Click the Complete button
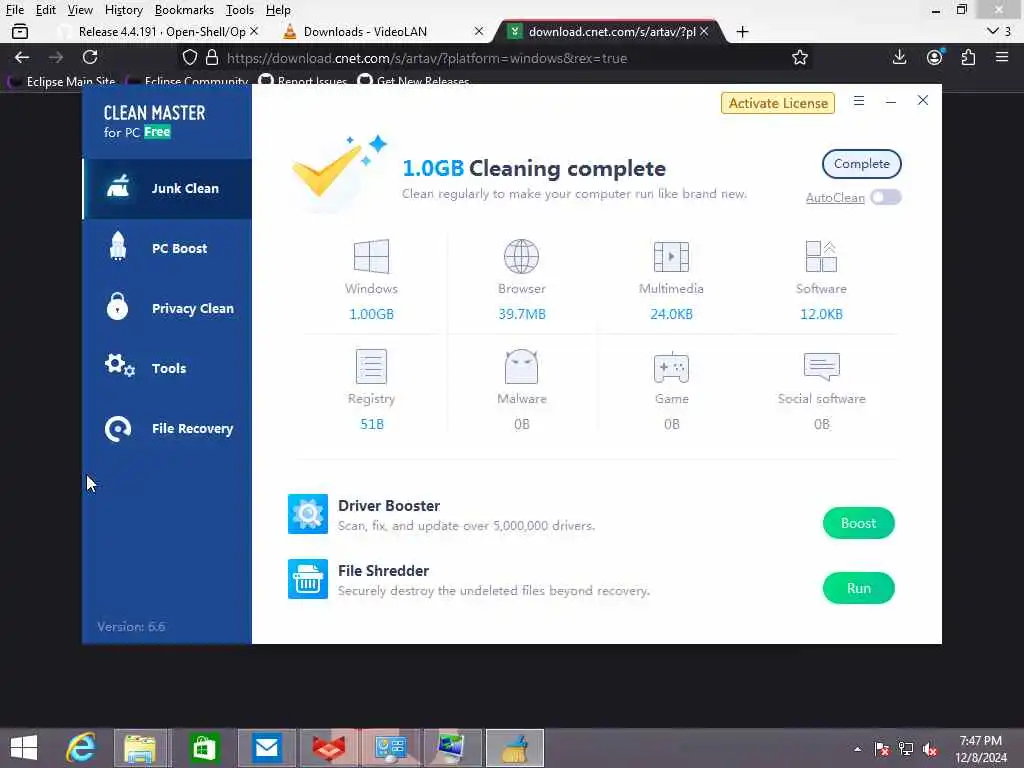Viewport: 1024px width, 768px height. (861, 164)
